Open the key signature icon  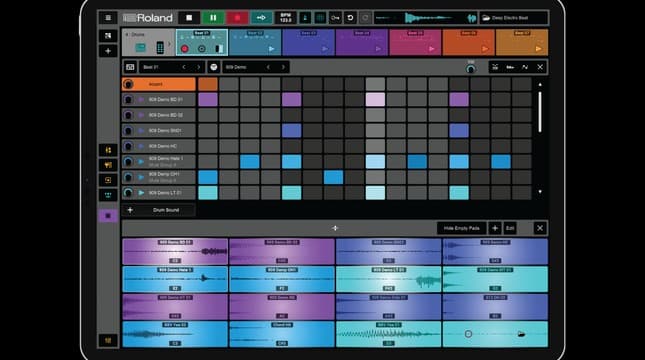tap(335, 18)
